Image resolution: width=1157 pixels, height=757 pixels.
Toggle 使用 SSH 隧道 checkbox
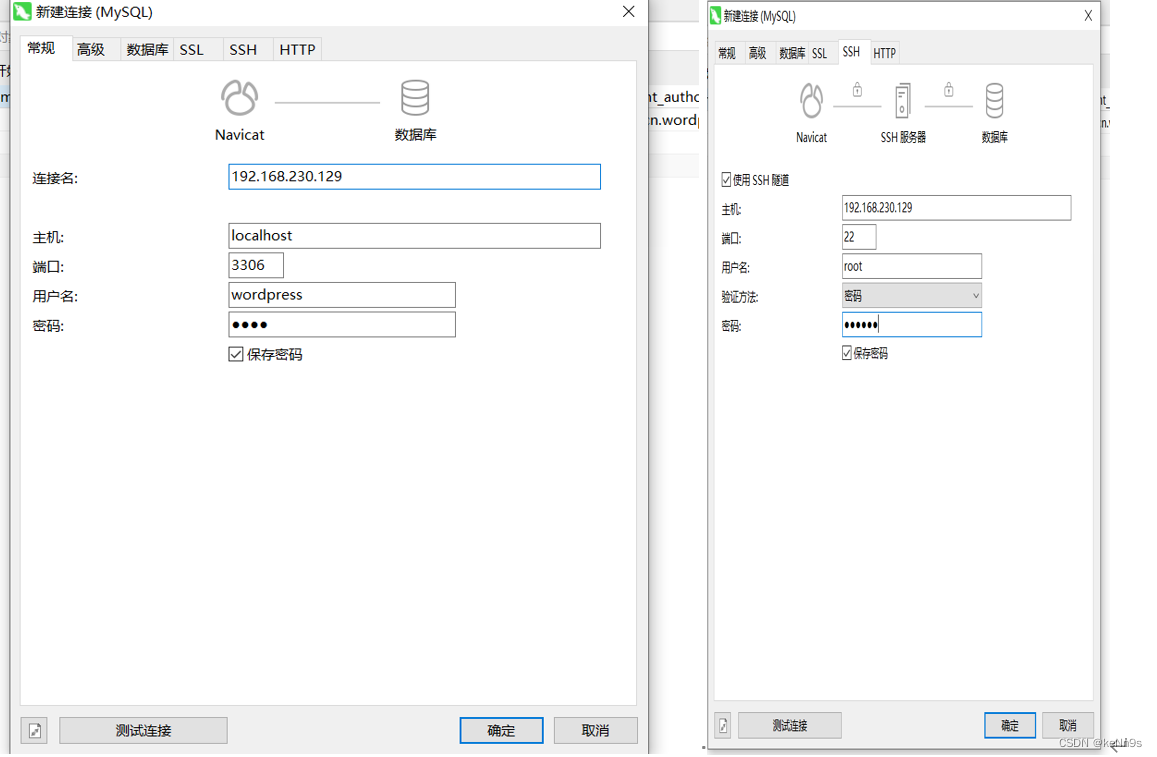[726, 179]
